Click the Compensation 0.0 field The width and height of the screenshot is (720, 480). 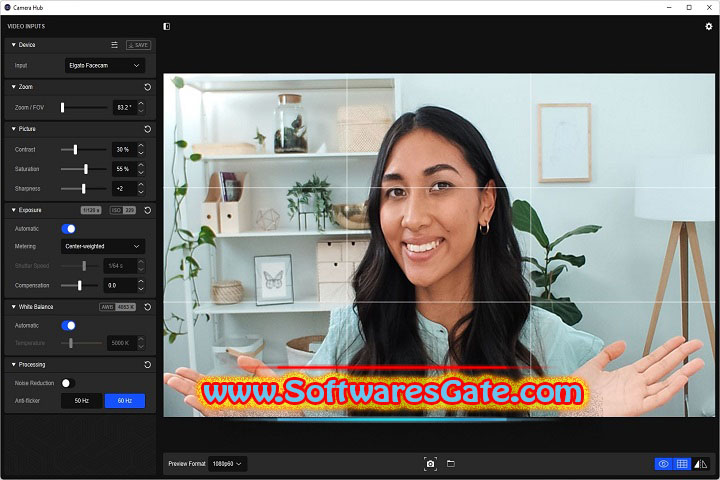pyautogui.click(x=119, y=286)
